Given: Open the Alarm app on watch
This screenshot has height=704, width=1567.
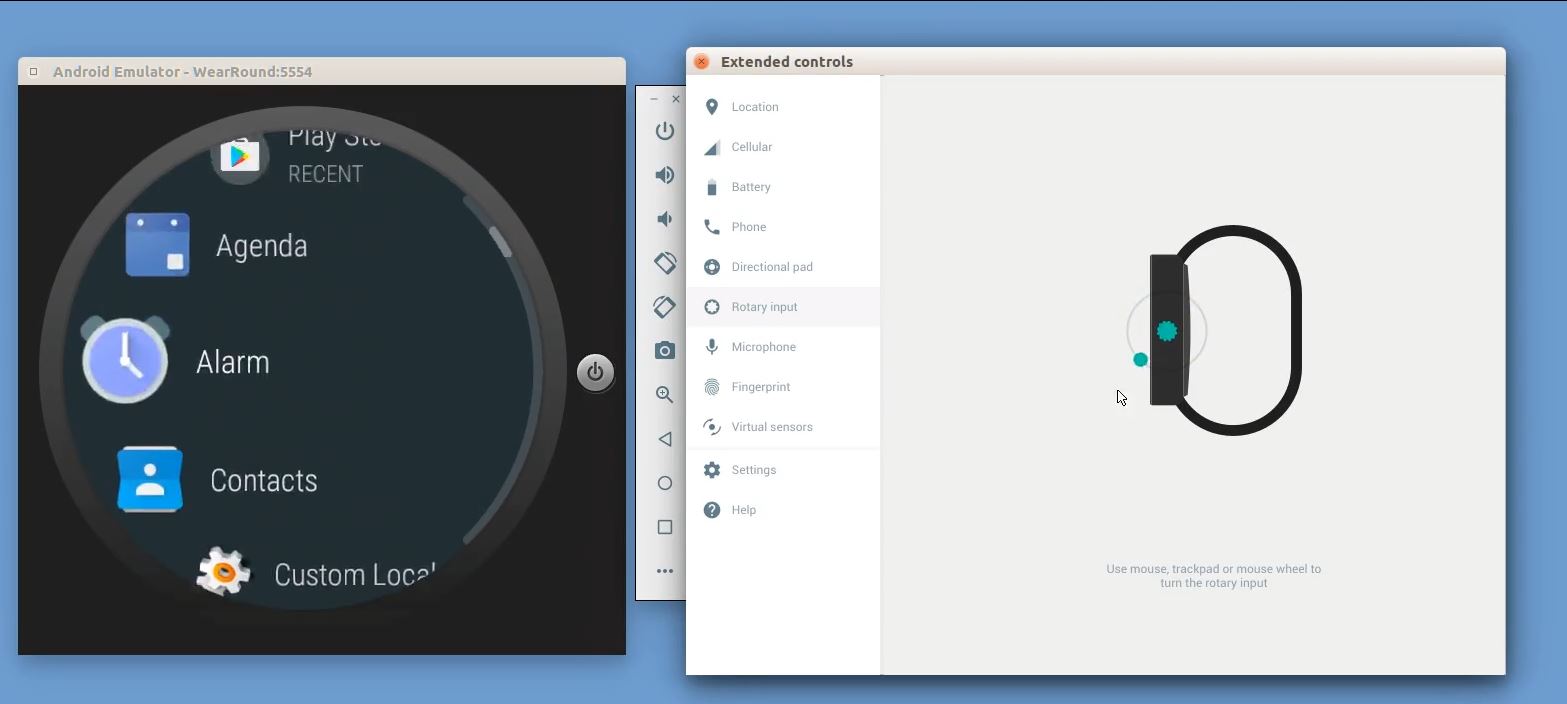Looking at the screenshot, I should click(231, 362).
